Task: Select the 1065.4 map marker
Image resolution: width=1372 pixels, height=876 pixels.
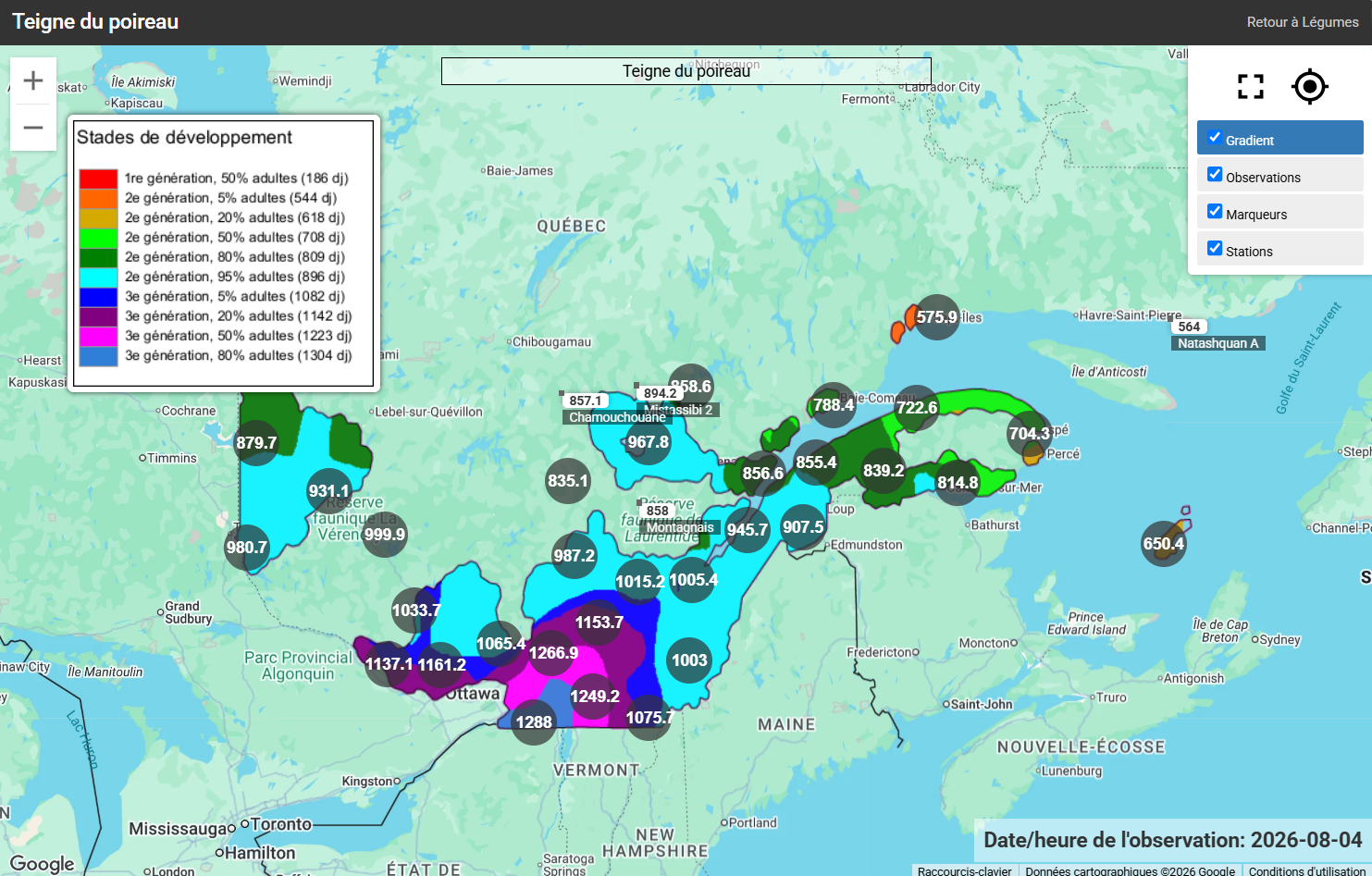Action: [x=501, y=644]
